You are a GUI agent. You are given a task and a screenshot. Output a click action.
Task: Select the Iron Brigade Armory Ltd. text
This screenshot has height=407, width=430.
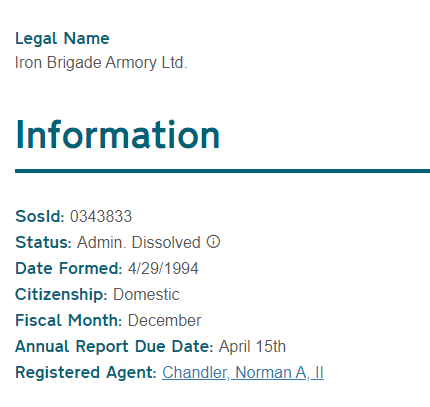click(x=101, y=63)
